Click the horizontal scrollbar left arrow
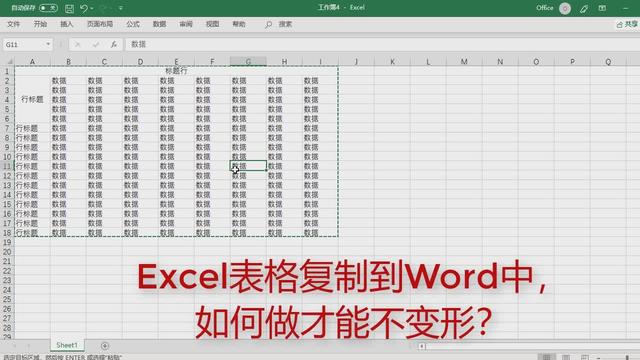This screenshot has width=640, height=360. (x=422, y=346)
